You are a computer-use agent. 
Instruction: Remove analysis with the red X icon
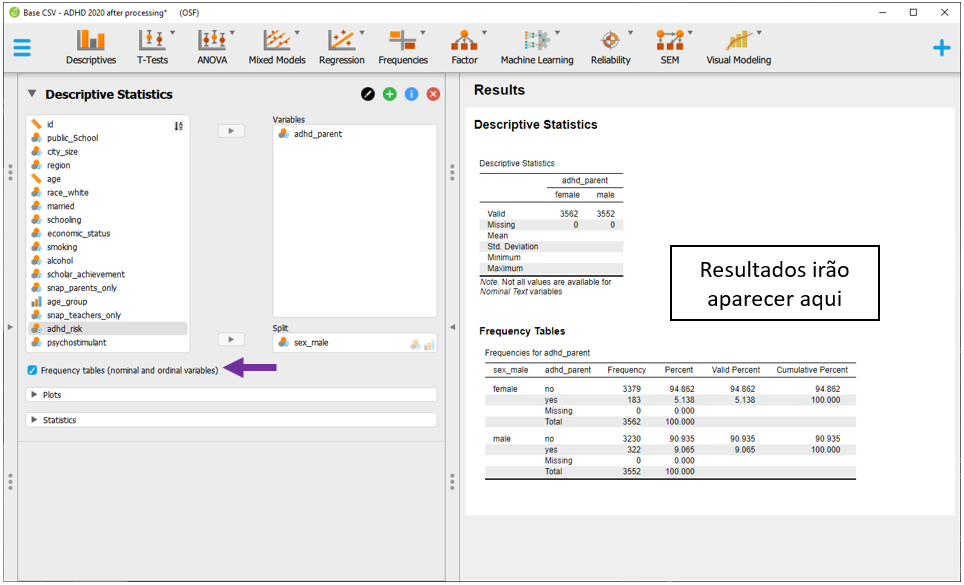[433, 94]
